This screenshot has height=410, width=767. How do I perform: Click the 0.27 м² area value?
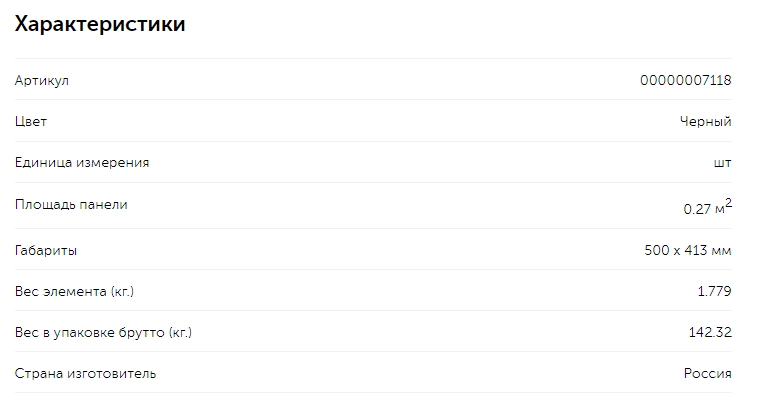(707, 206)
